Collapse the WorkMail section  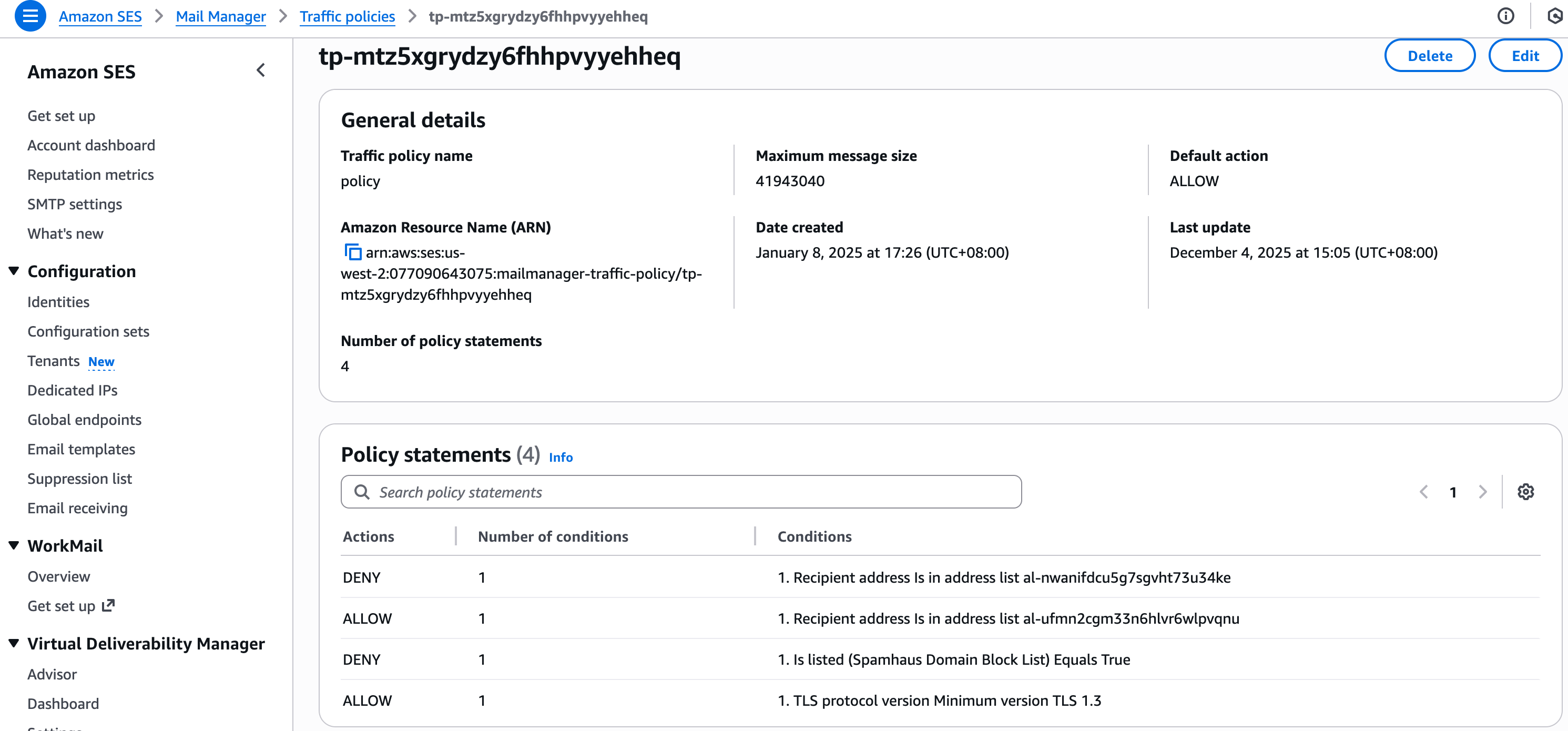point(14,545)
